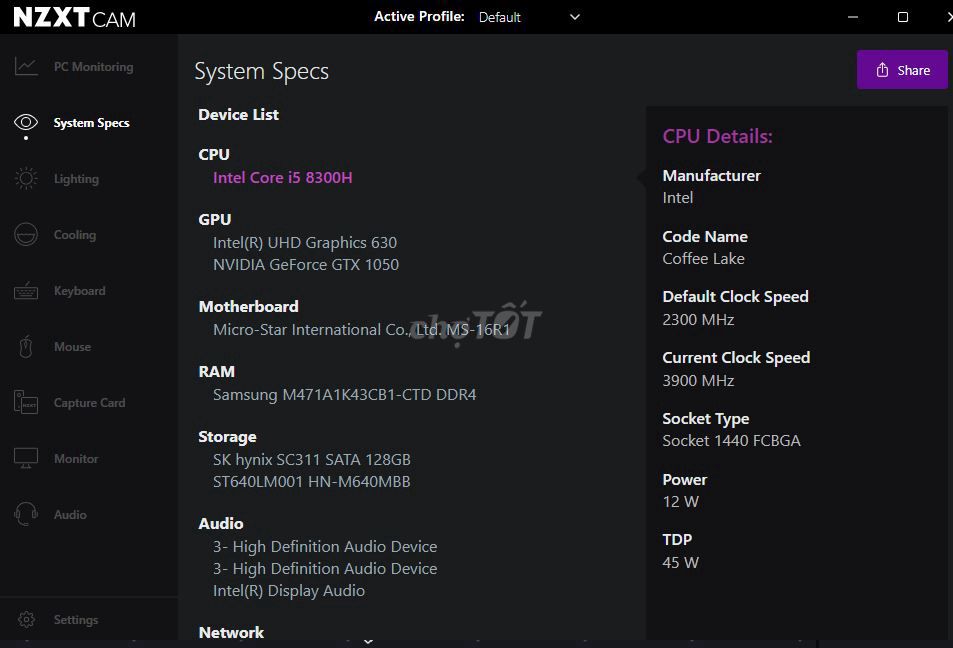Open the Keyboard section
This screenshot has height=648, width=953.
click(80, 291)
